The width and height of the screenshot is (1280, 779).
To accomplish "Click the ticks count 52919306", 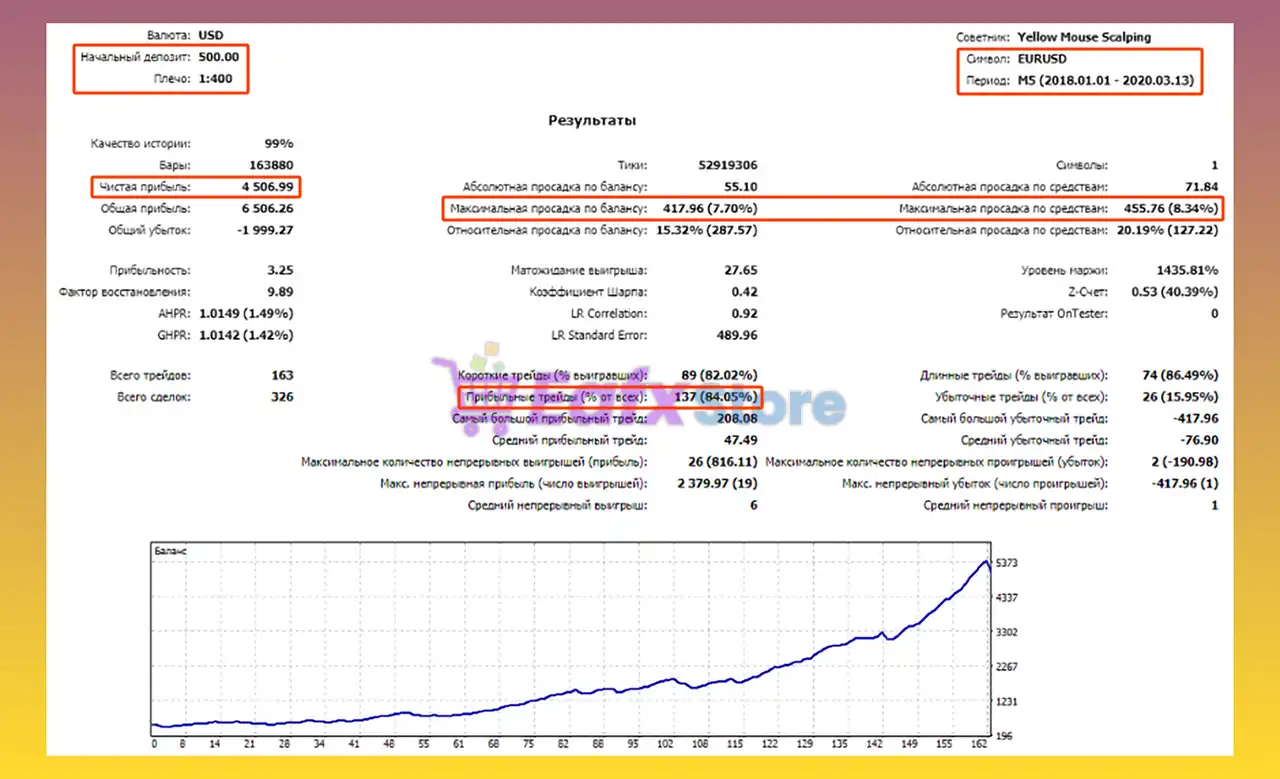I will tap(727, 166).
